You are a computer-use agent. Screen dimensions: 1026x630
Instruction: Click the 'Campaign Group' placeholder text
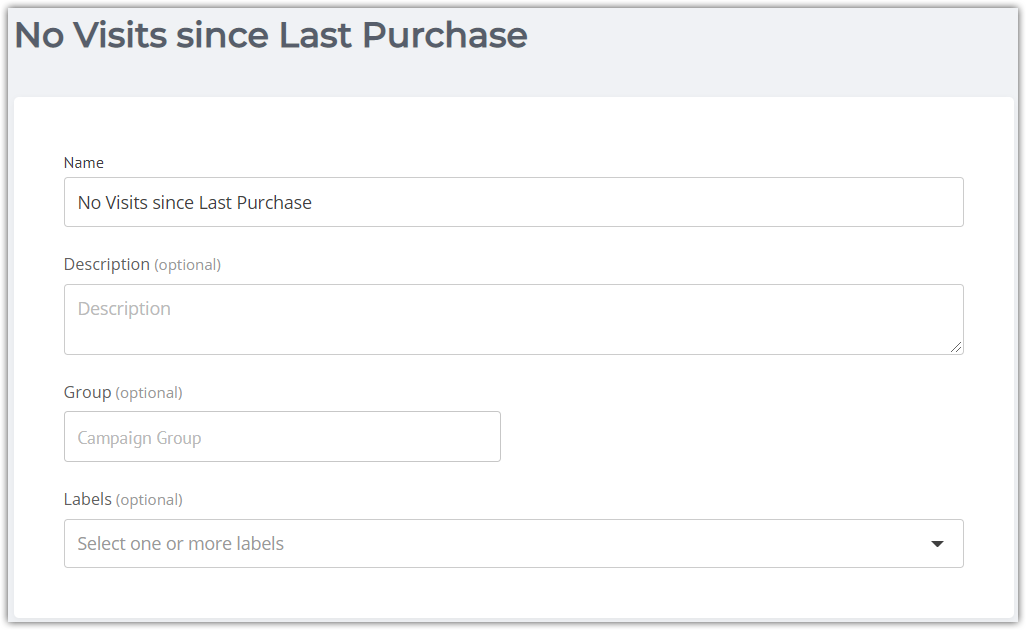tap(139, 438)
